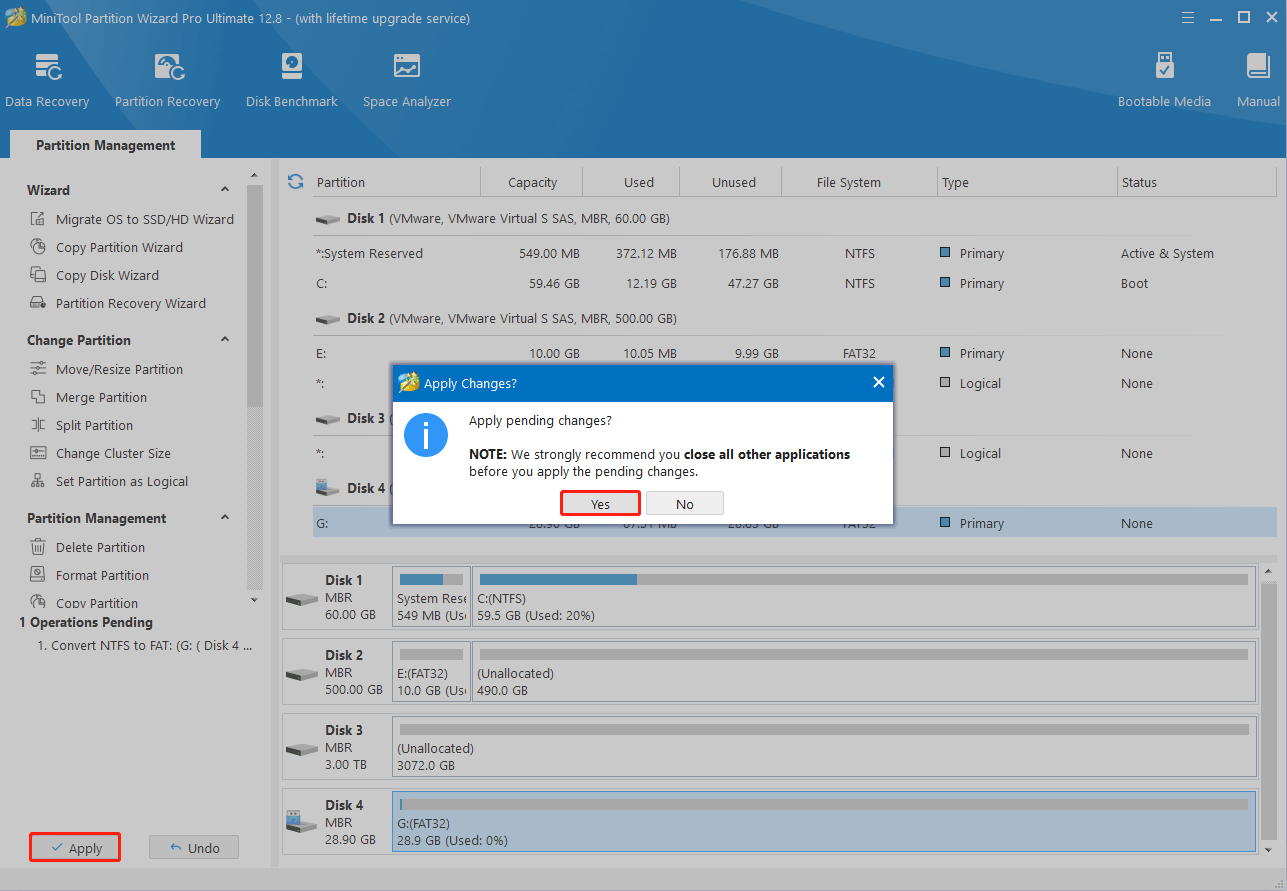
Task: Click the left sidebar scroll-up arrow
Action: point(254,178)
